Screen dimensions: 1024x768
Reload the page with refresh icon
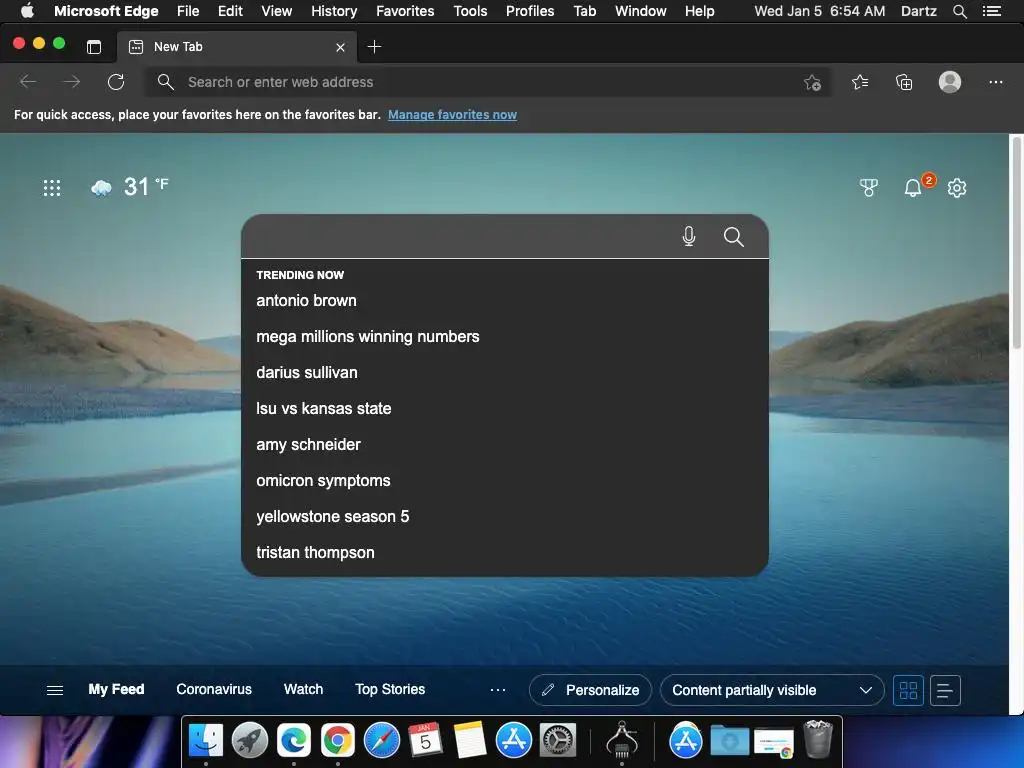point(116,82)
